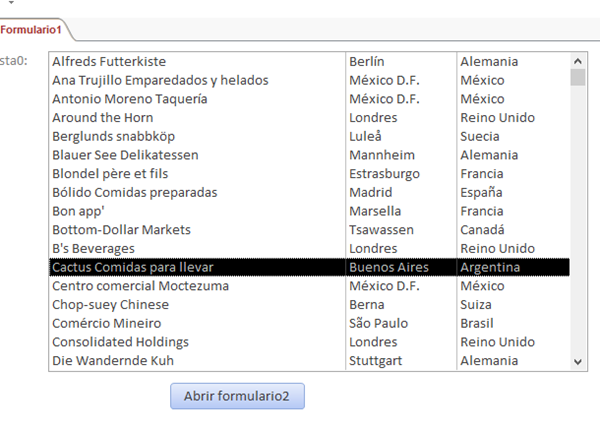The height and width of the screenshot is (431, 600).
Task: Click the list scrollbar down arrow
Action: [x=577, y=361]
